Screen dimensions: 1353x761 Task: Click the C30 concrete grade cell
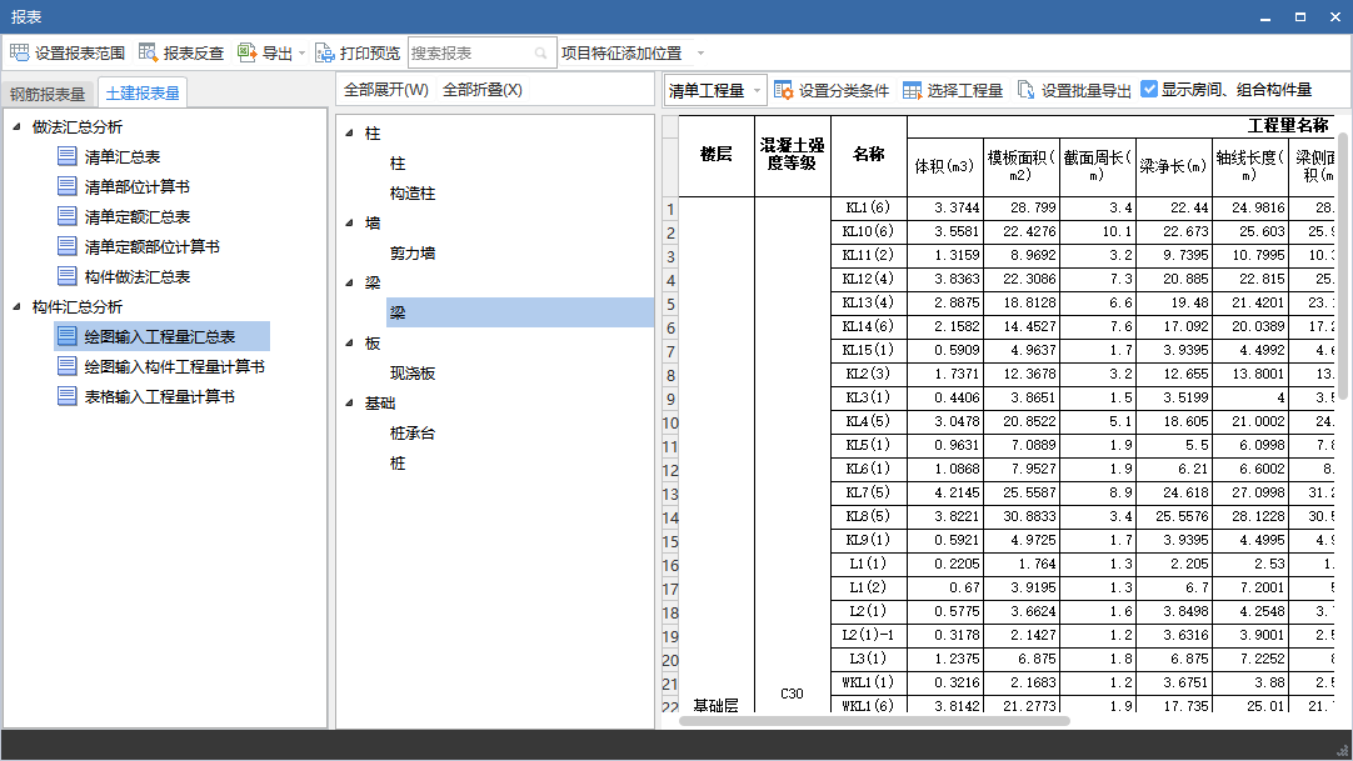tap(792, 455)
